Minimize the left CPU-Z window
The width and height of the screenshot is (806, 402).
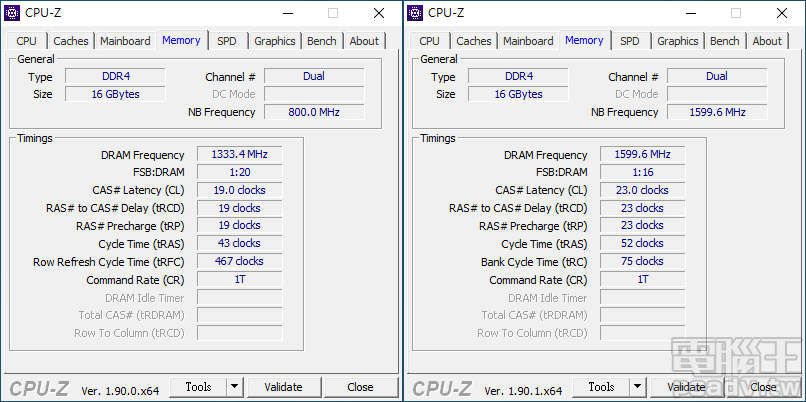click(x=288, y=13)
